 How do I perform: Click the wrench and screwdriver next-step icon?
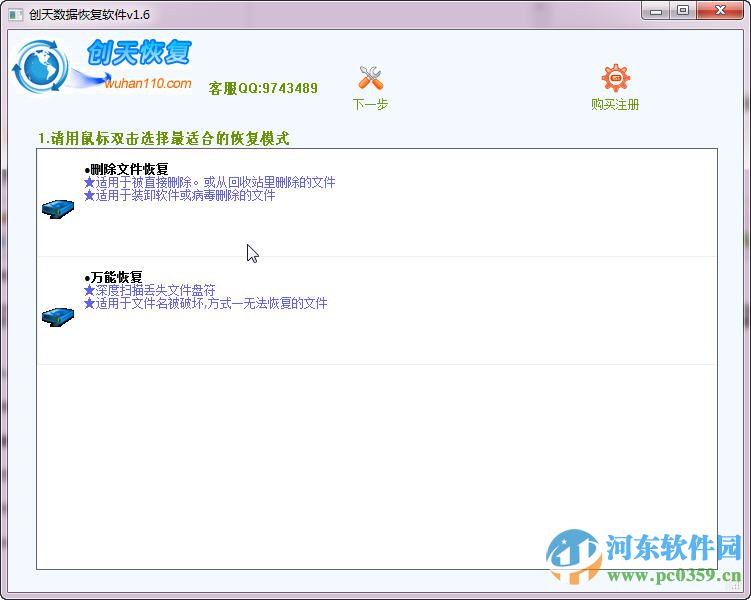click(x=370, y=78)
